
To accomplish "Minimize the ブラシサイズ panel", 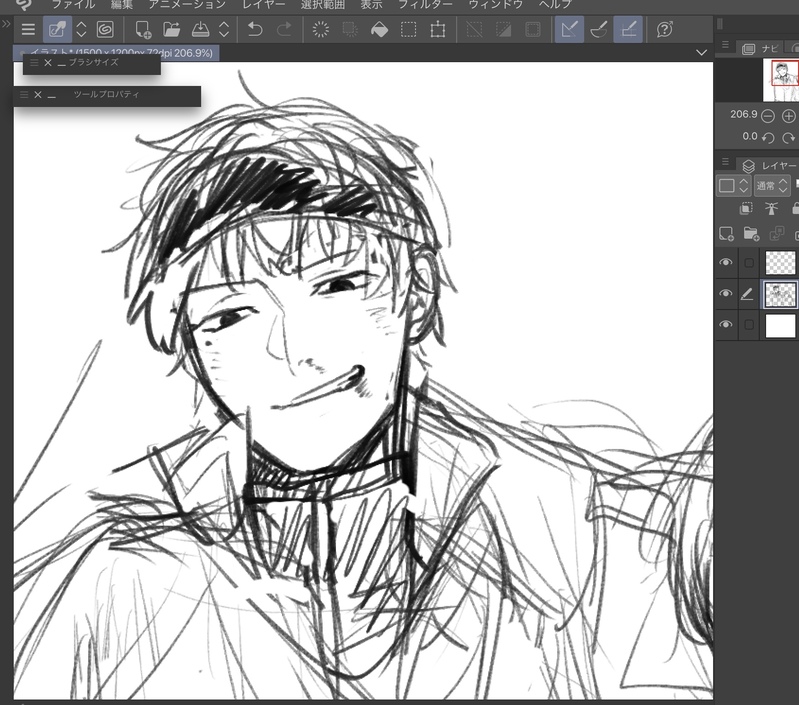I will [x=62, y=63].
